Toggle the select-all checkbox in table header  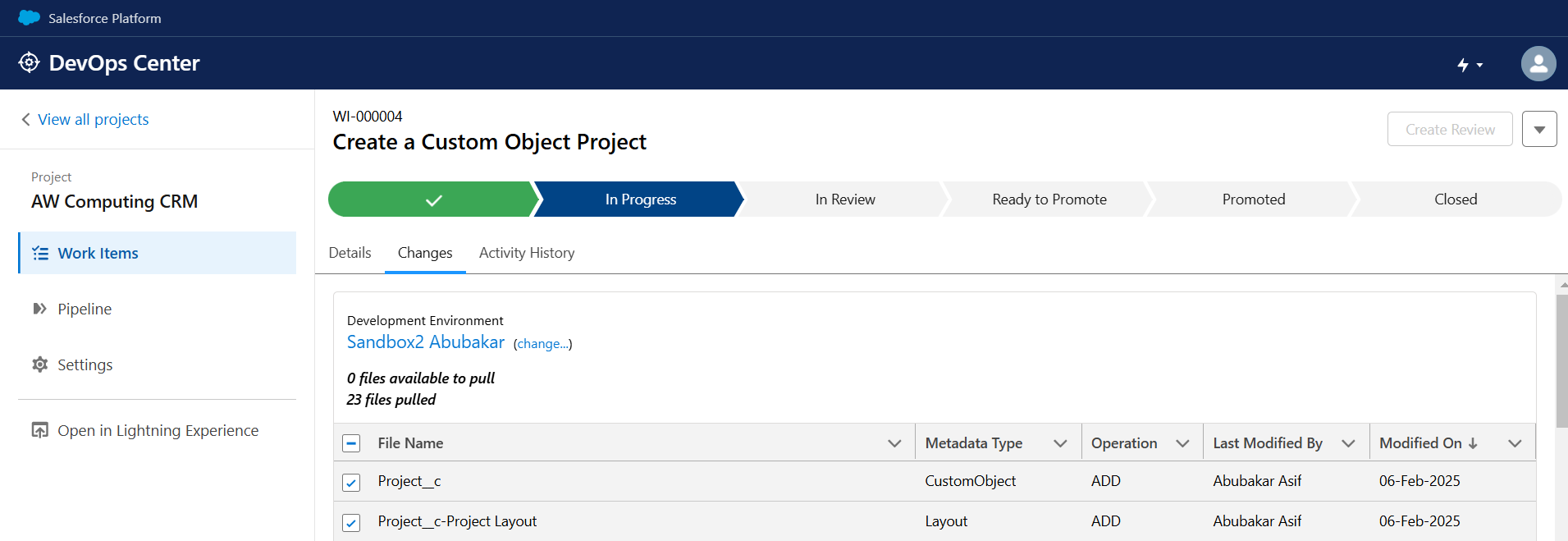click(351, 443)
